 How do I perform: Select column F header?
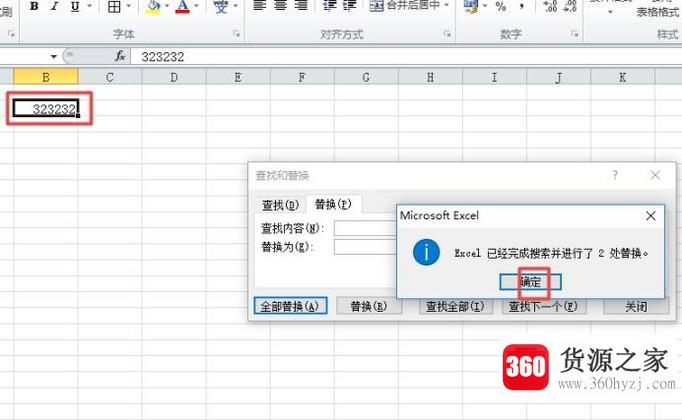pos(302,77)
